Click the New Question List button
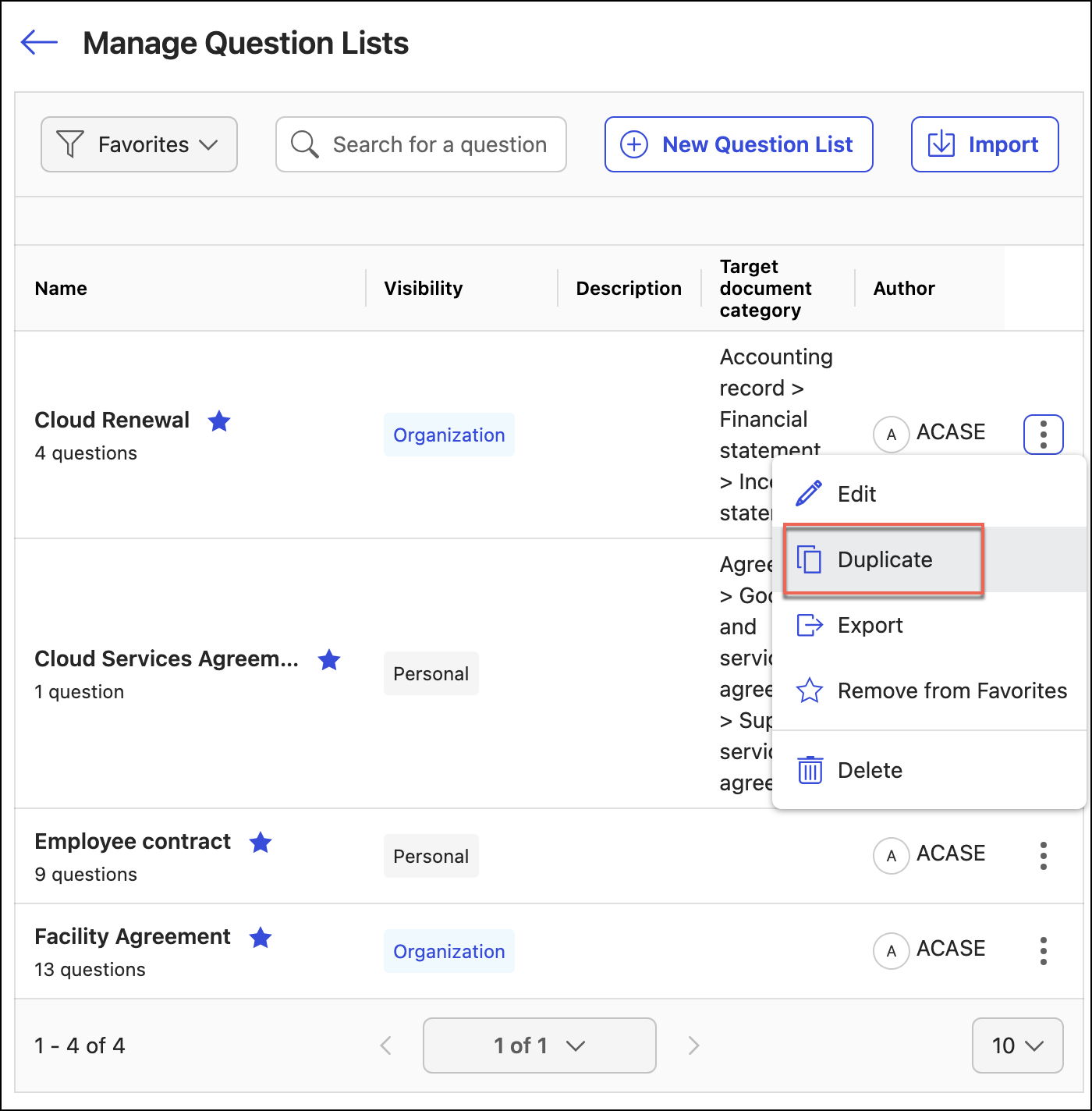This screenshot has height=1111, width=1092. 738,144
